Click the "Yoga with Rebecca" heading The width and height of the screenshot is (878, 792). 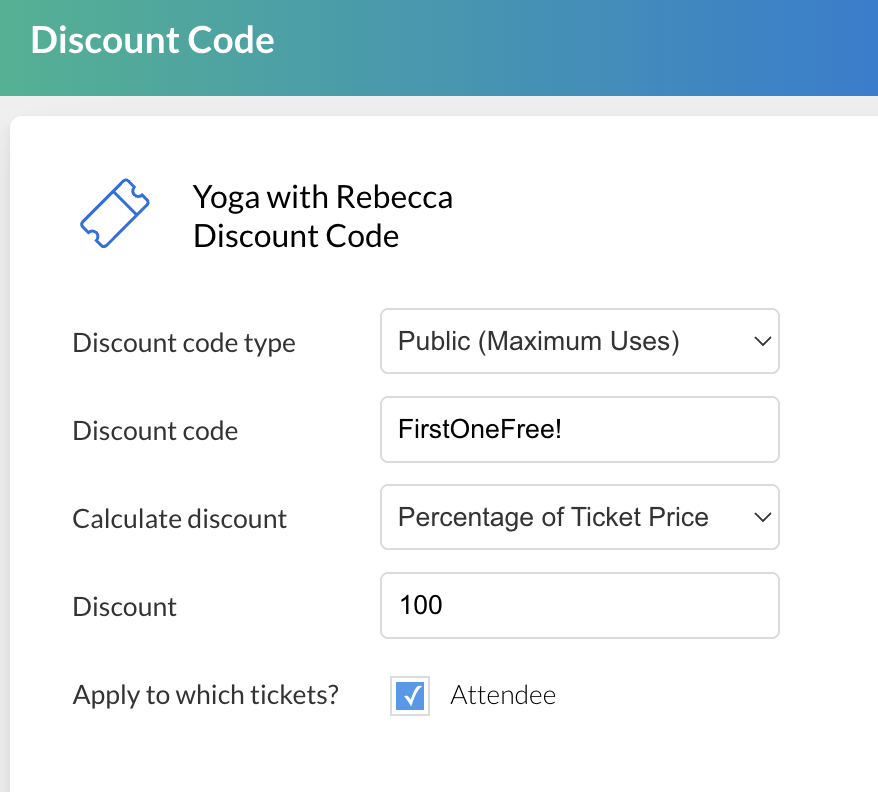(322, 197)
